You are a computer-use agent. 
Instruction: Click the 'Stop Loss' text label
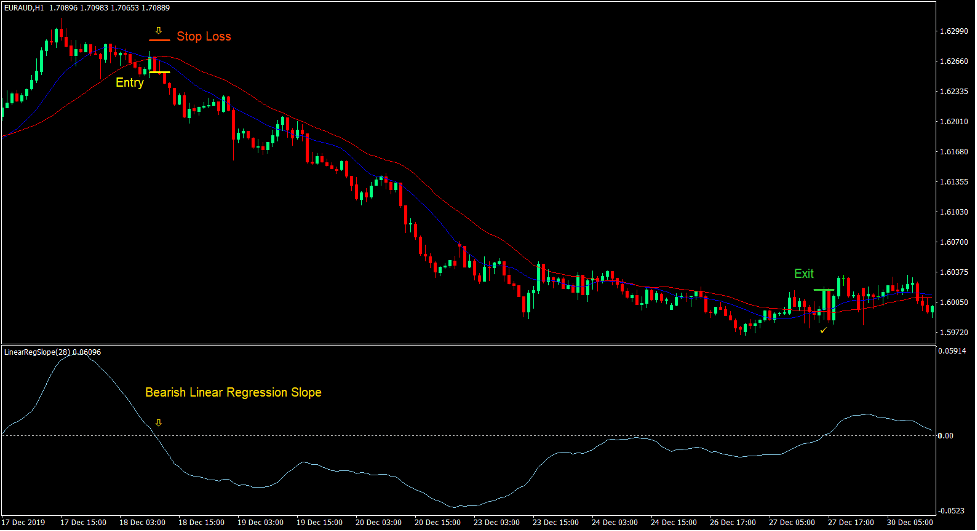click(x=204, y=37)
